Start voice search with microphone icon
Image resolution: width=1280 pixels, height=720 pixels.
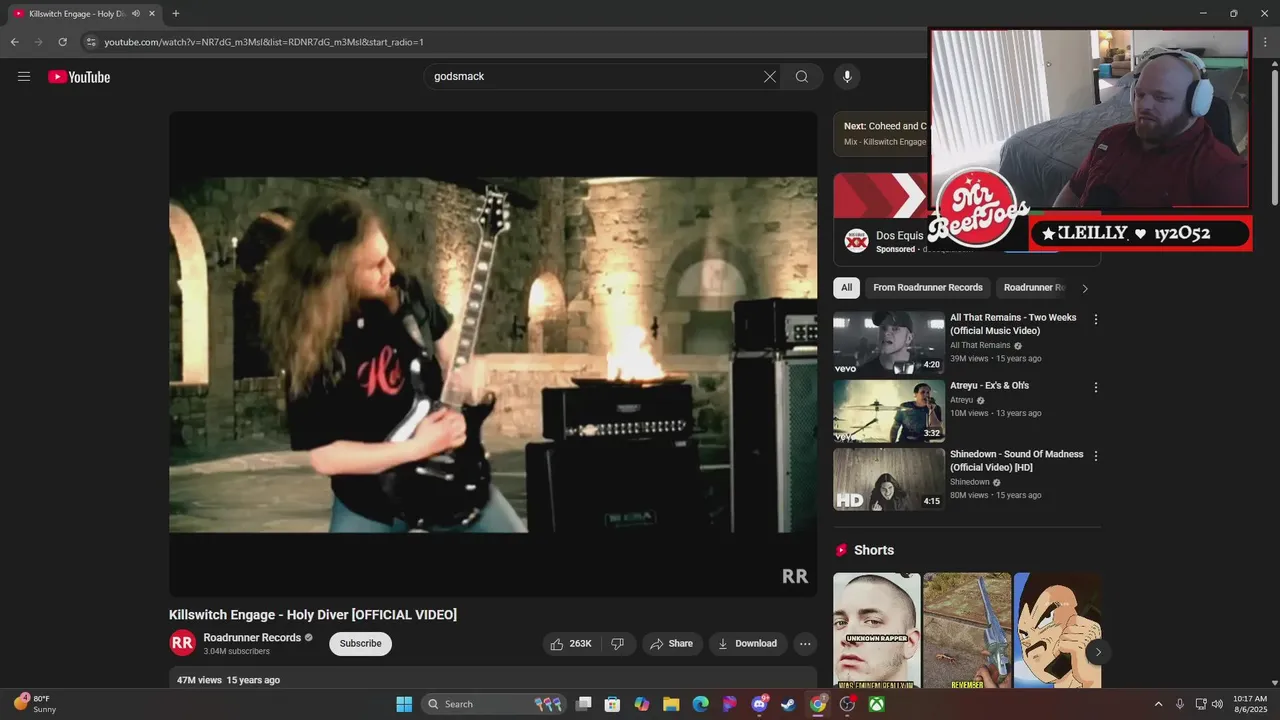coord(847,77)
